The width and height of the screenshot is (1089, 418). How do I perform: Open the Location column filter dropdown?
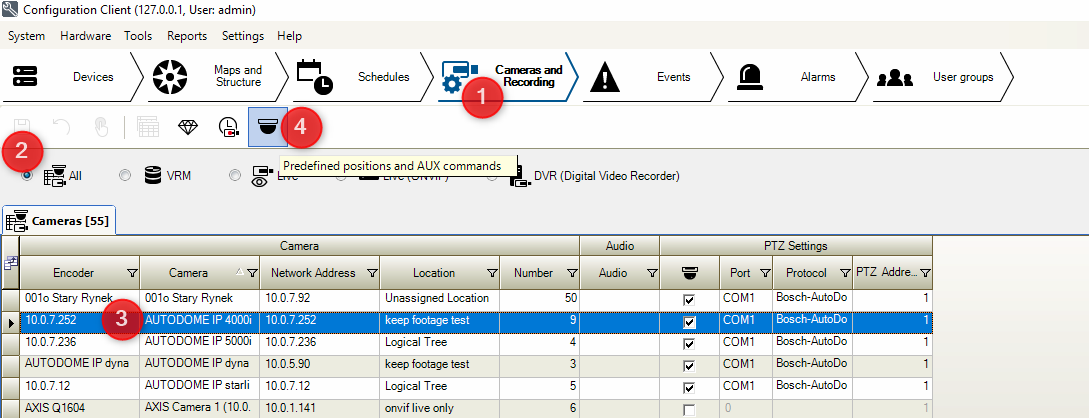point(491,273)
